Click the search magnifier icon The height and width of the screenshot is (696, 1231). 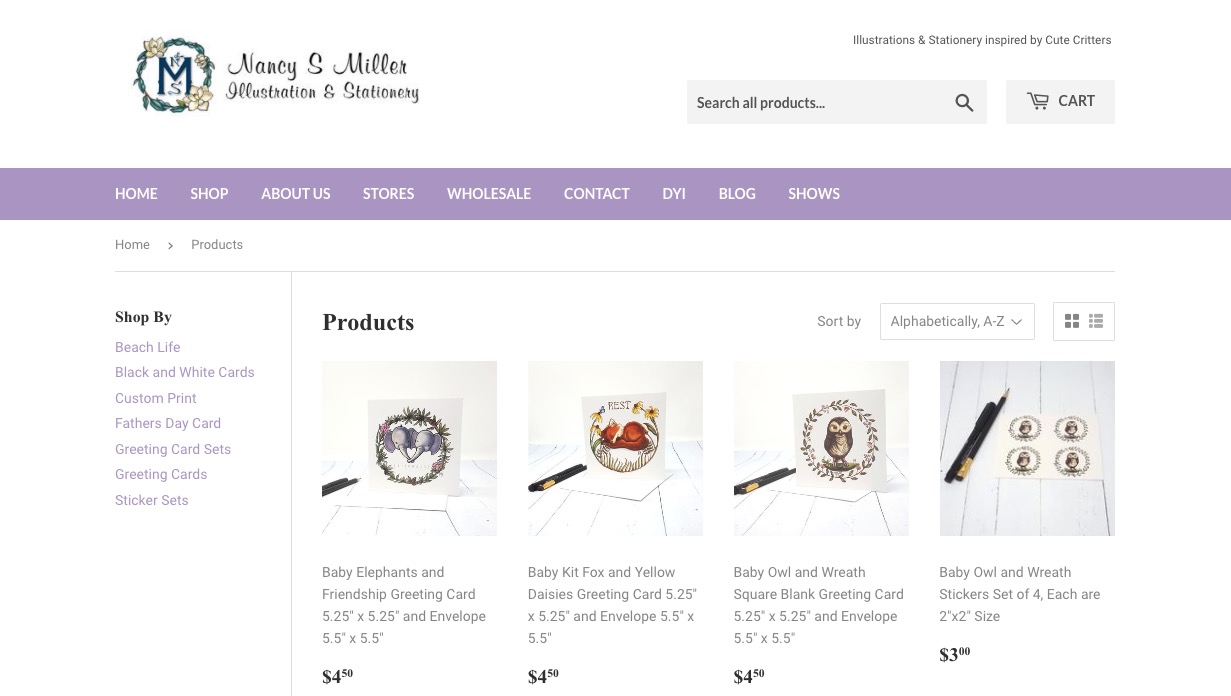[x=964, y=102]
